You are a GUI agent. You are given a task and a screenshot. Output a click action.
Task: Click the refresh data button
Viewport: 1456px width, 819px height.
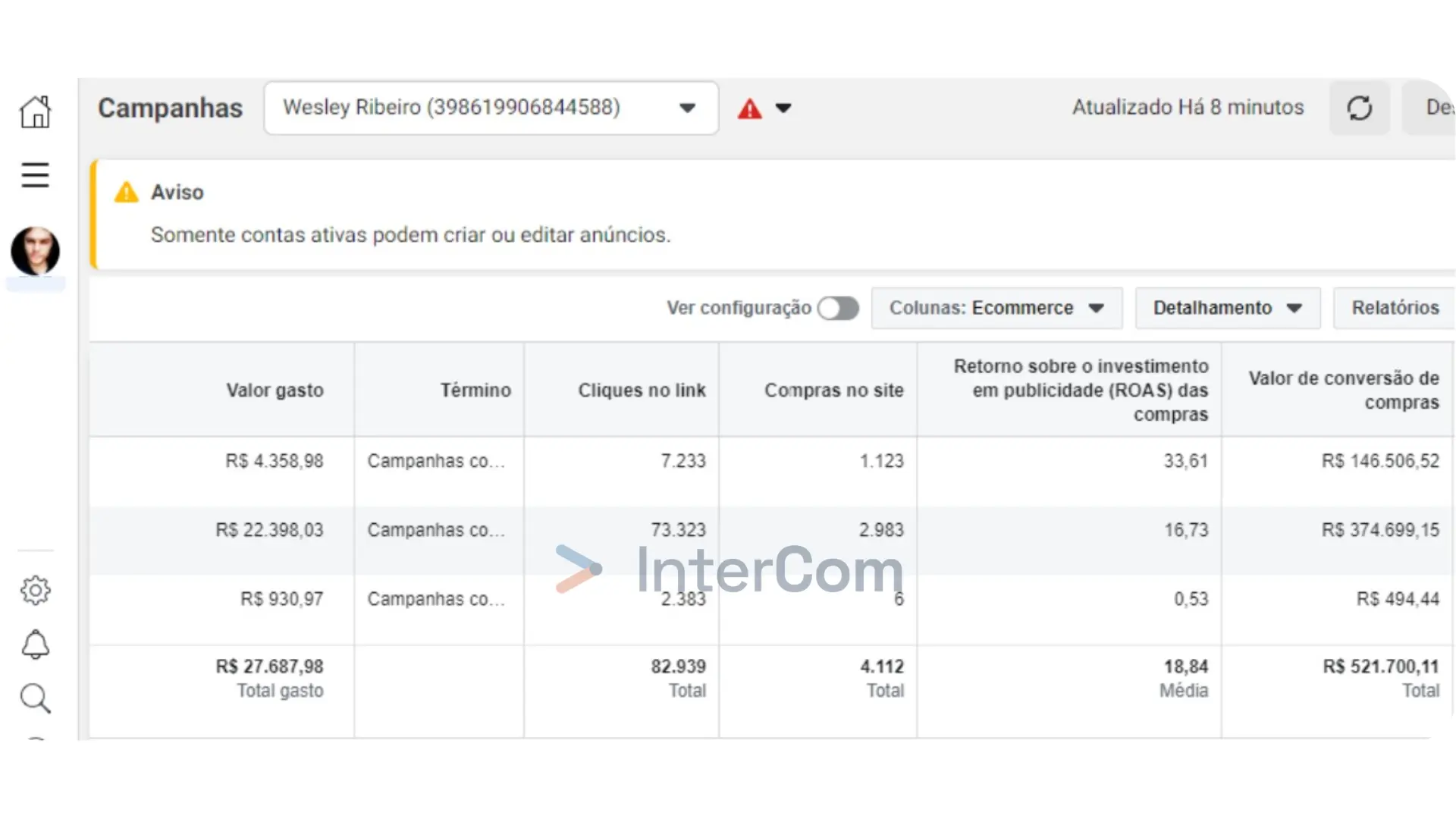tap(1360, 108)
